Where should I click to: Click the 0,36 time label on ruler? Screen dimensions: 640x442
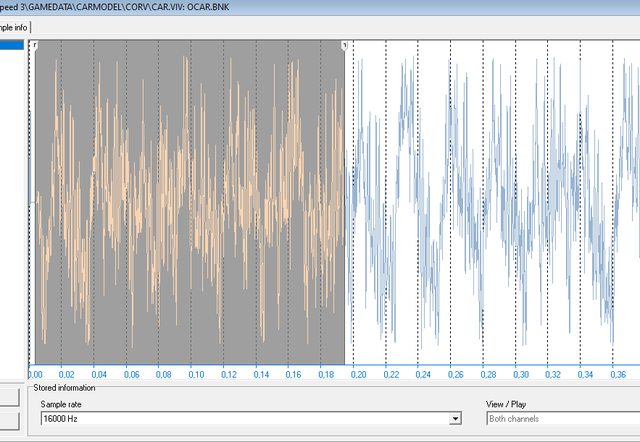(x=618, y=374)
